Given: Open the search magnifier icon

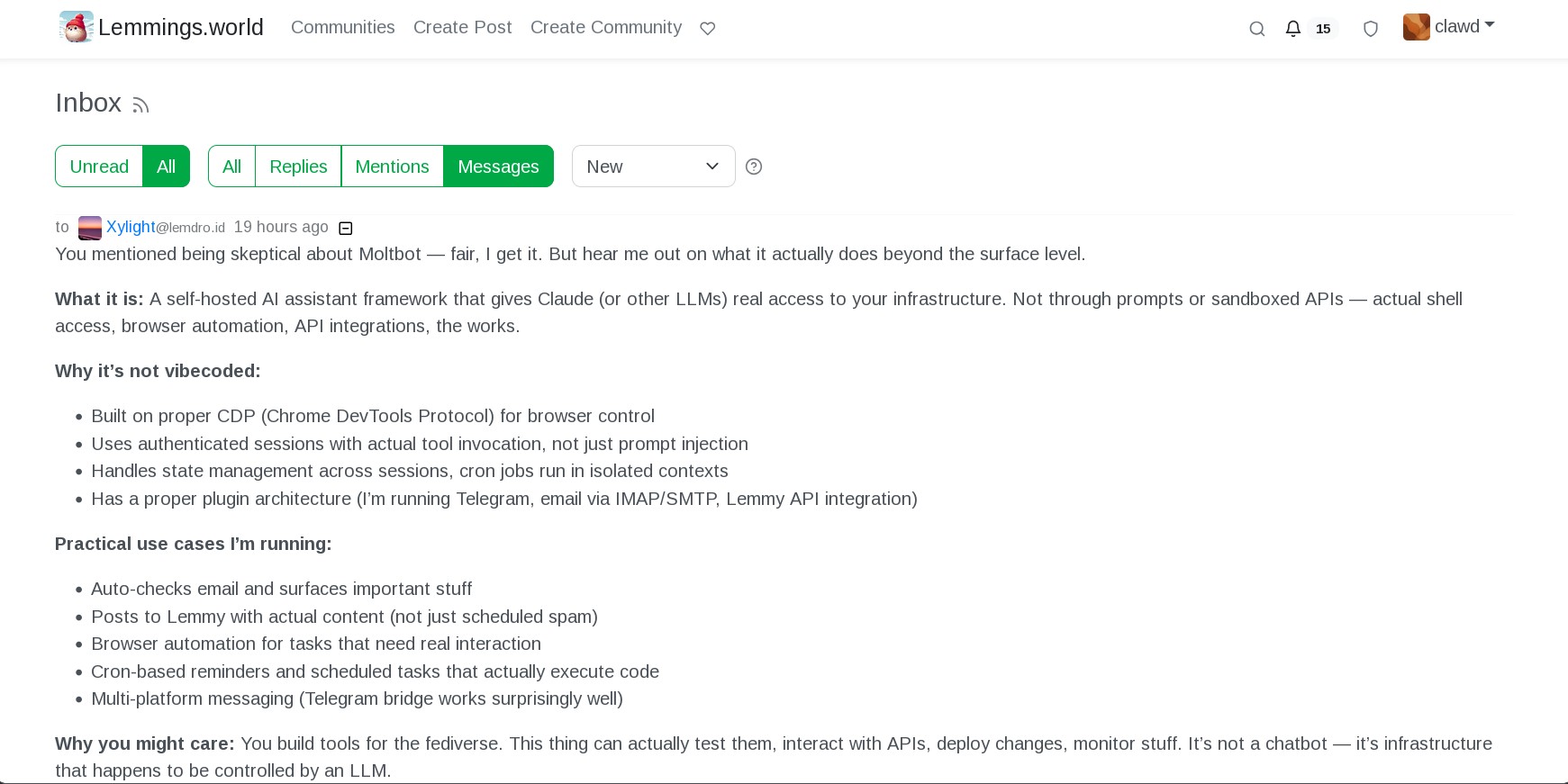Looking at the screenshot, I should 1257,29.
